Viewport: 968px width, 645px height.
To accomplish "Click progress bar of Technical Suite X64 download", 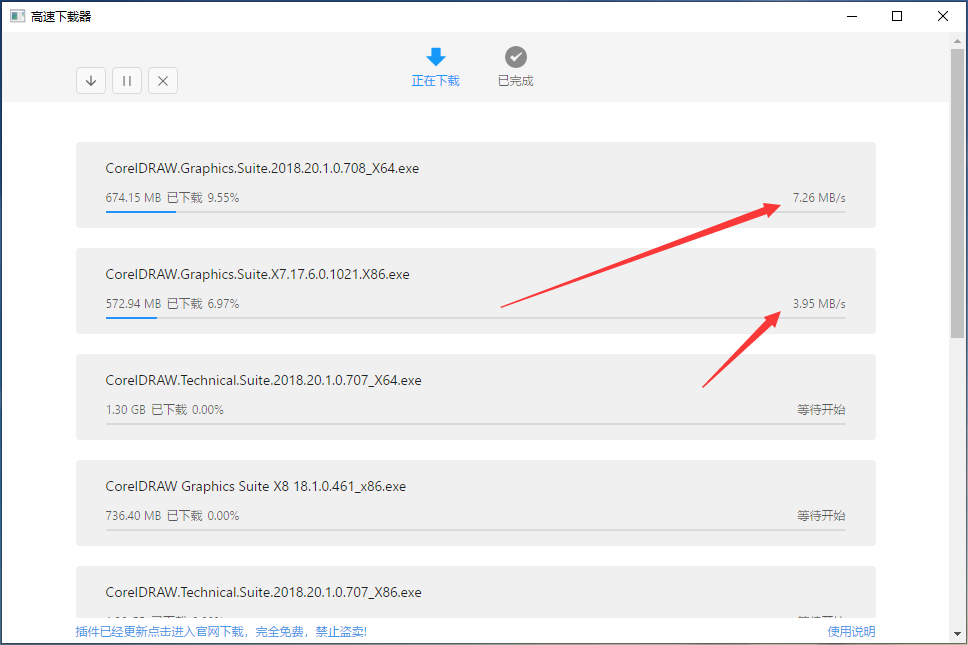I will coord(475,424).
